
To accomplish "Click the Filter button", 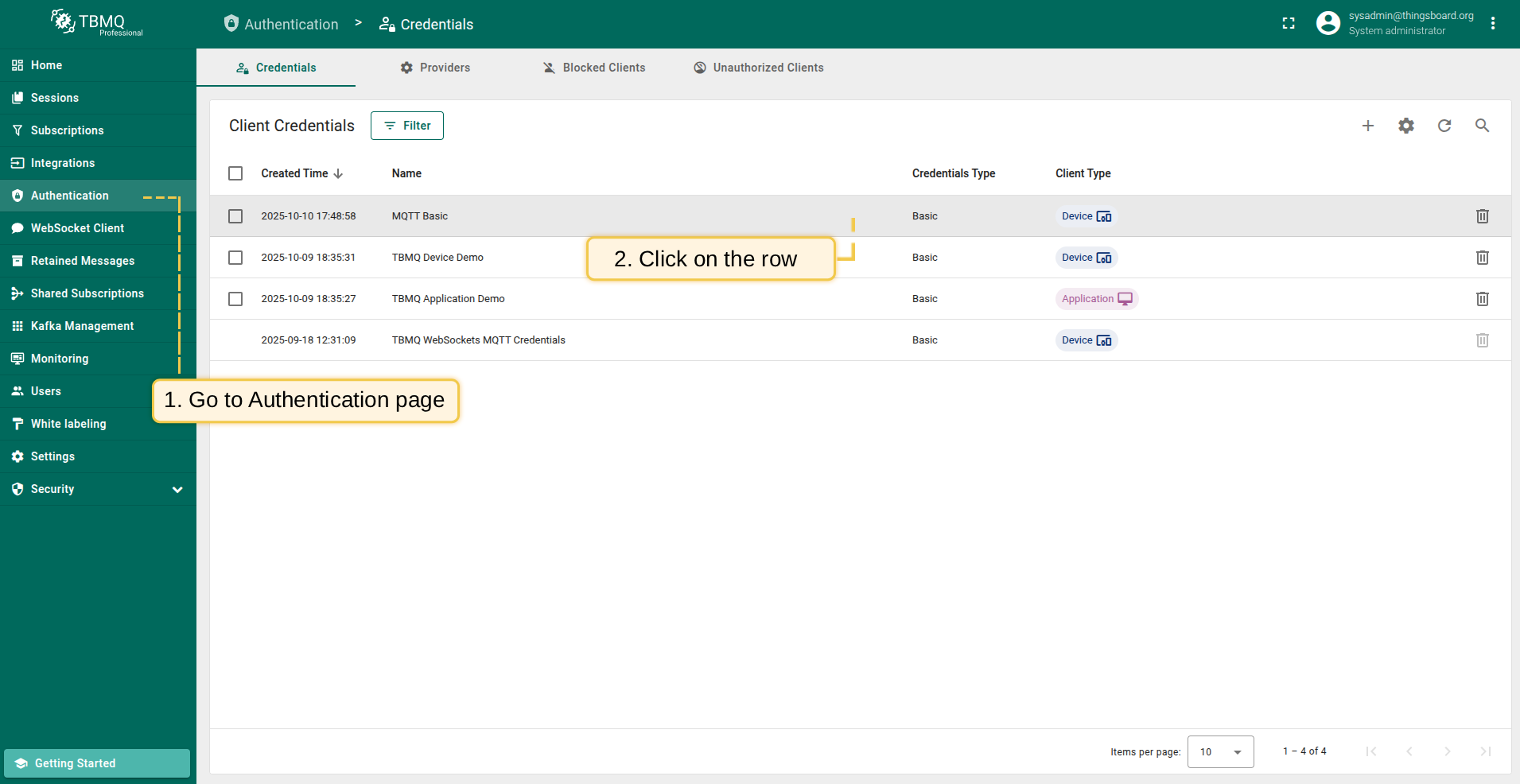I will [x=406, y=126].
